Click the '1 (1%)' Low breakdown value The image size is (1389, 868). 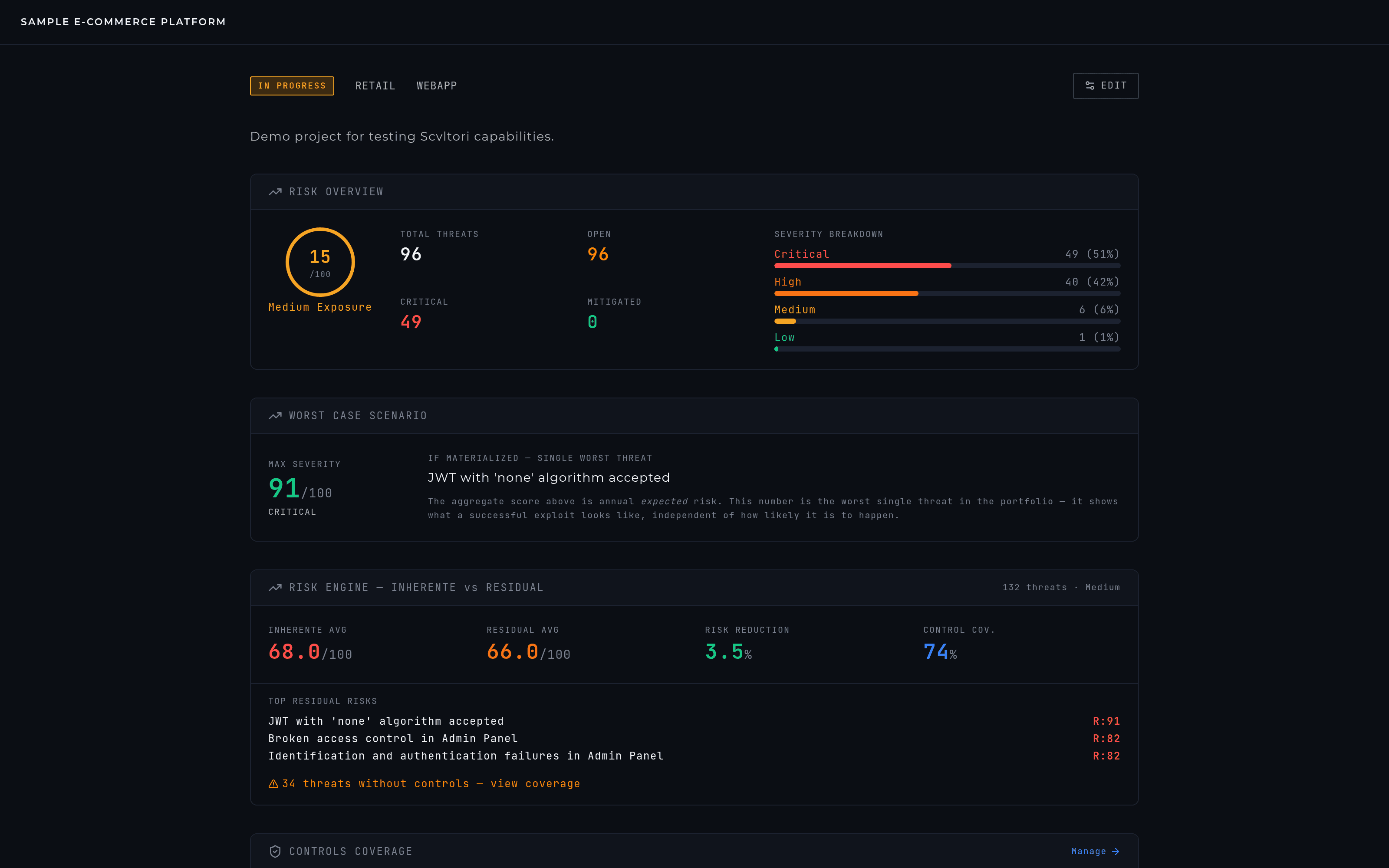coord(1099,338)
